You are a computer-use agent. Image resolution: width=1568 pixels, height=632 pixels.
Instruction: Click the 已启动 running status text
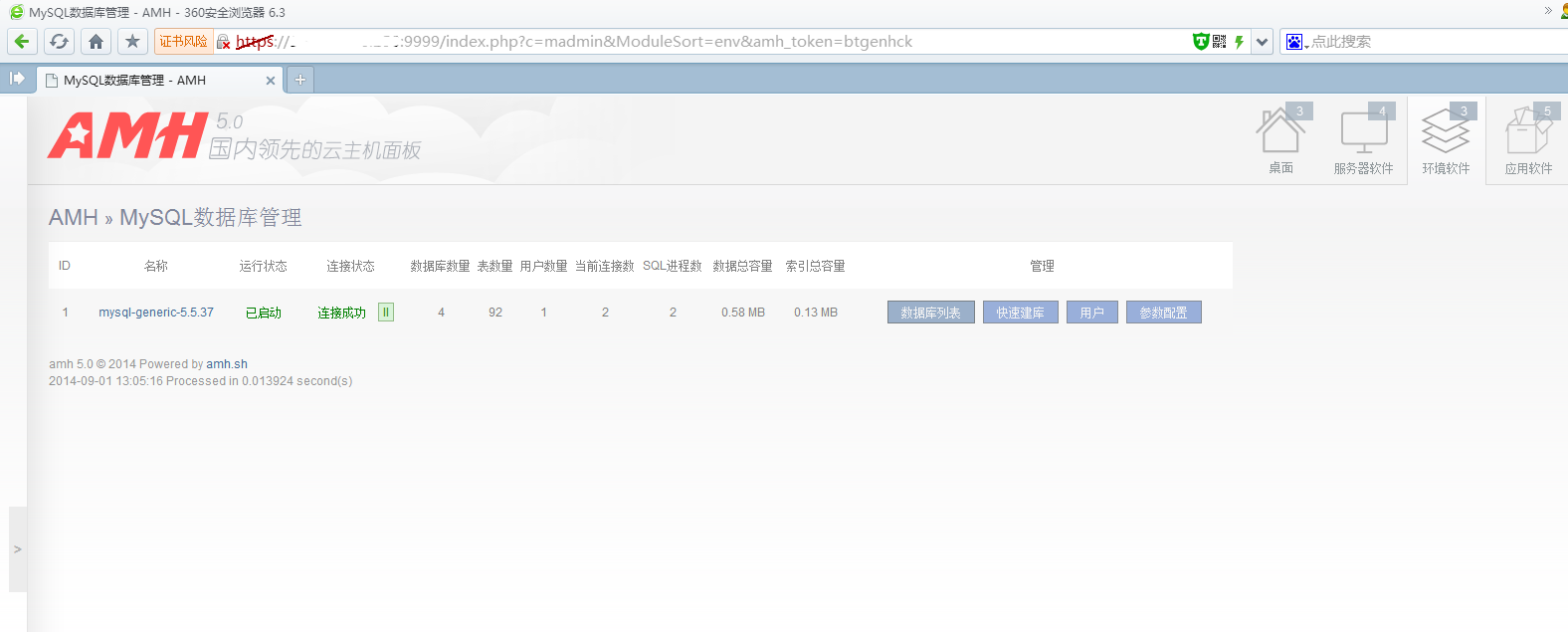pos(264,313)
